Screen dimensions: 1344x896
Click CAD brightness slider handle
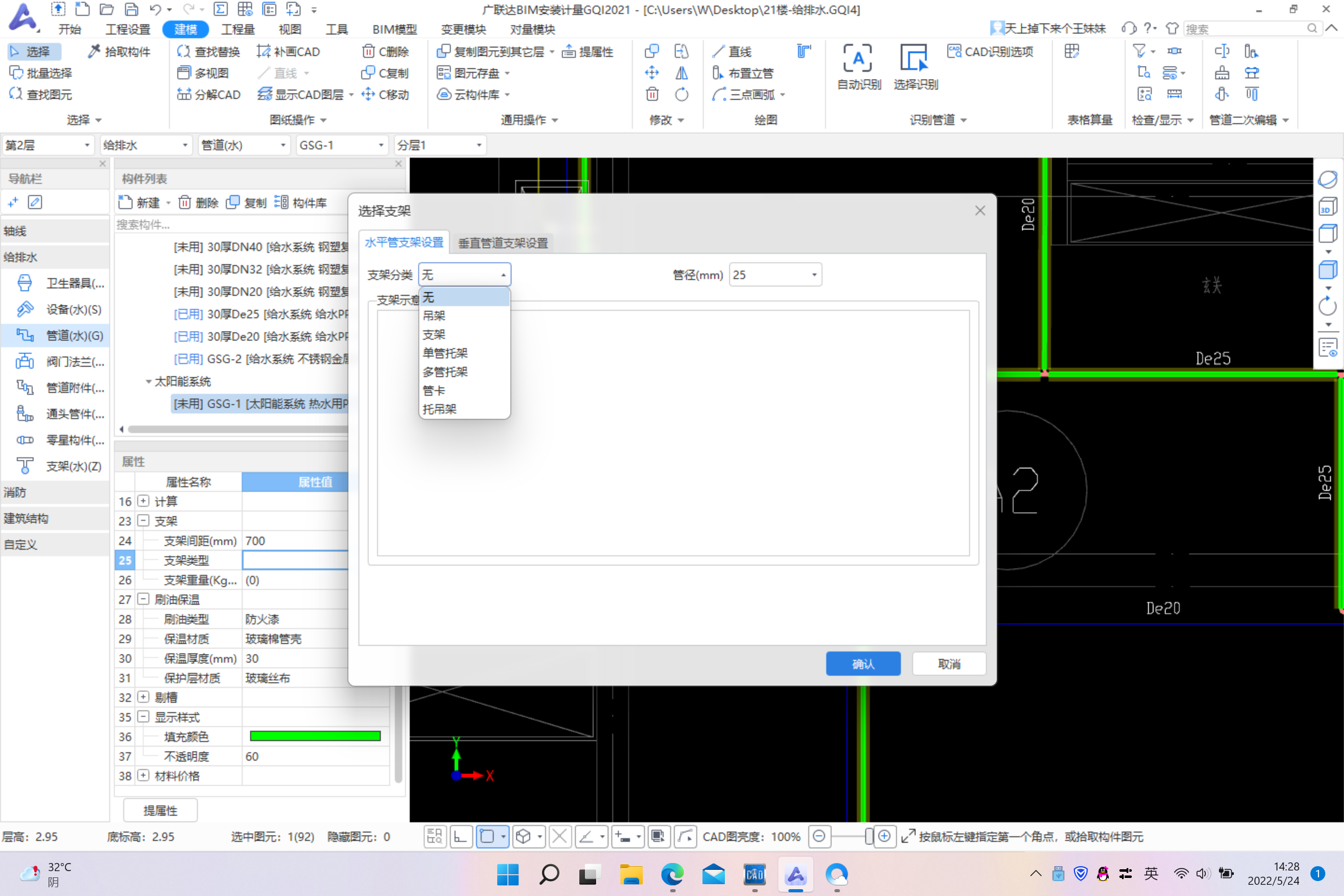coord(869,836)
